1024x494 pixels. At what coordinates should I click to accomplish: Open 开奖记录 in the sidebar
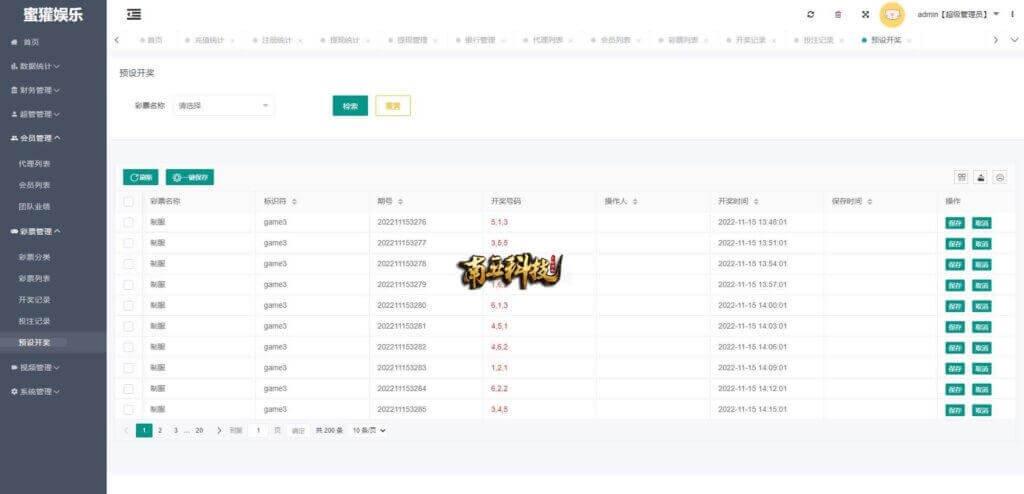coord(34,299)
